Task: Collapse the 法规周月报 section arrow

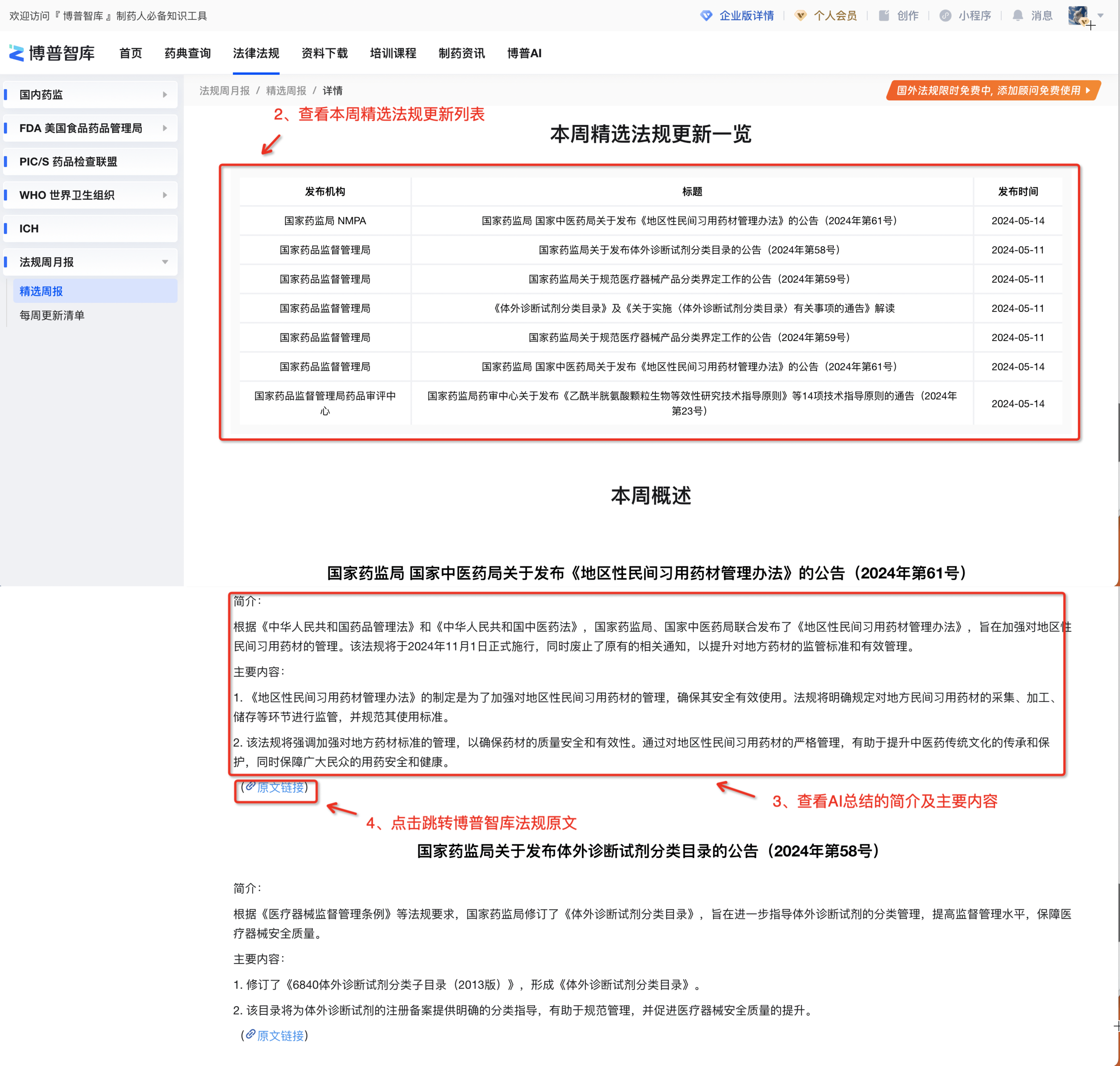Action: point(165,262)
